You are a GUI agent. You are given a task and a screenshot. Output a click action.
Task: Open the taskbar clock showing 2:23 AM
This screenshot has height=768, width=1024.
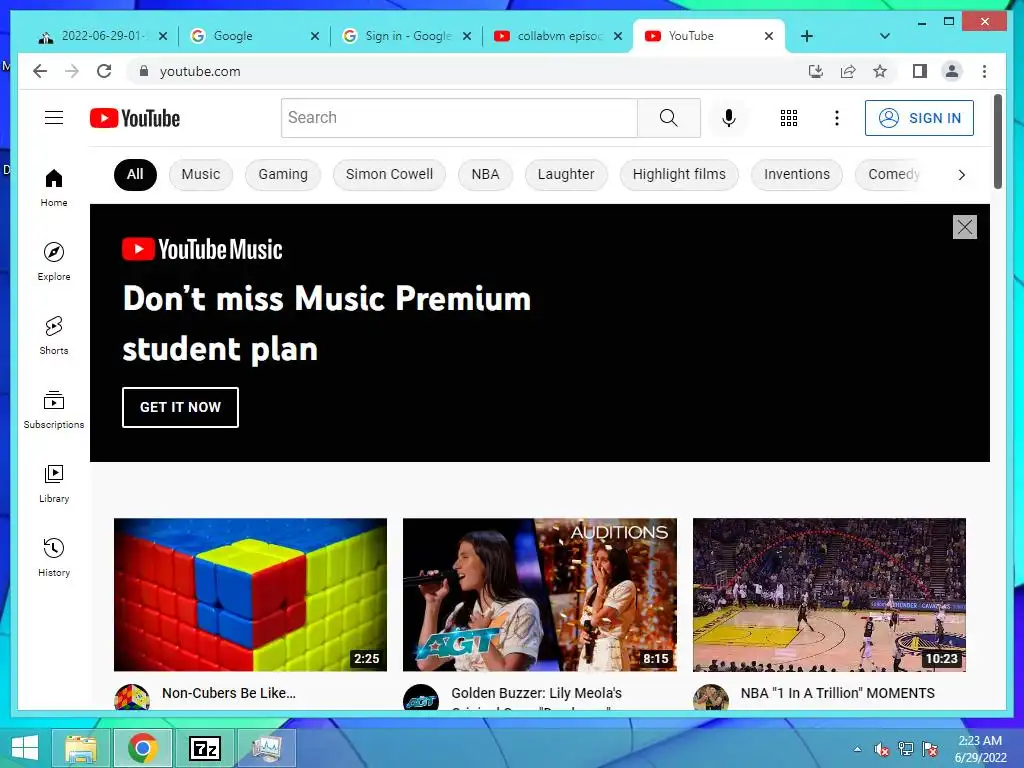click(x=980, y=748)
